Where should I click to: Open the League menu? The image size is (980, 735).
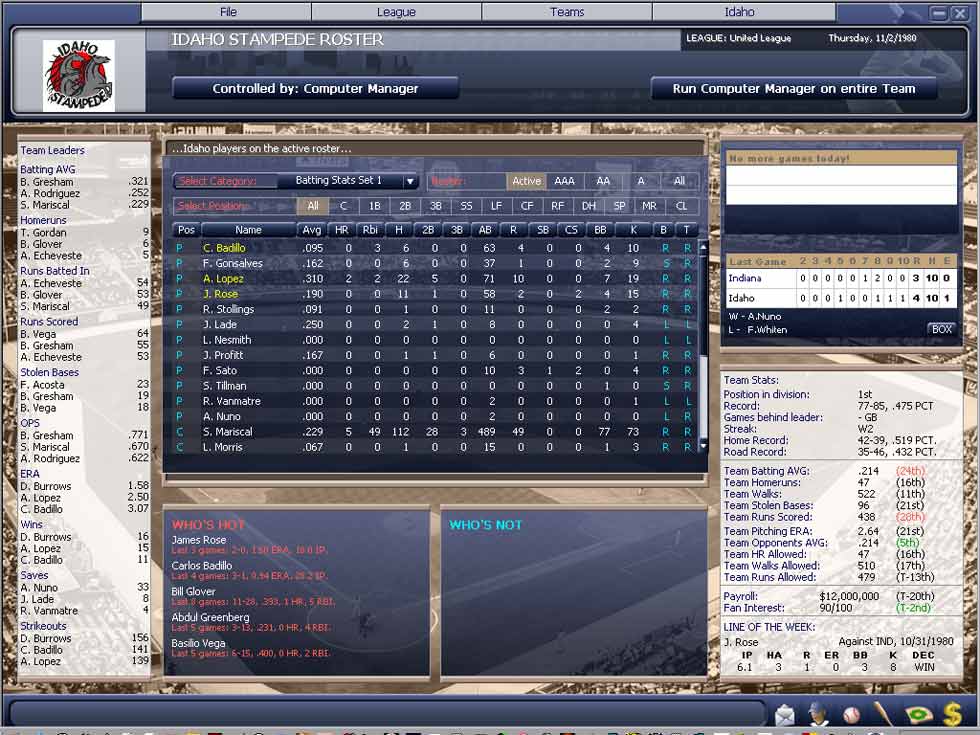pyautogui.click(x=396, y=12)
